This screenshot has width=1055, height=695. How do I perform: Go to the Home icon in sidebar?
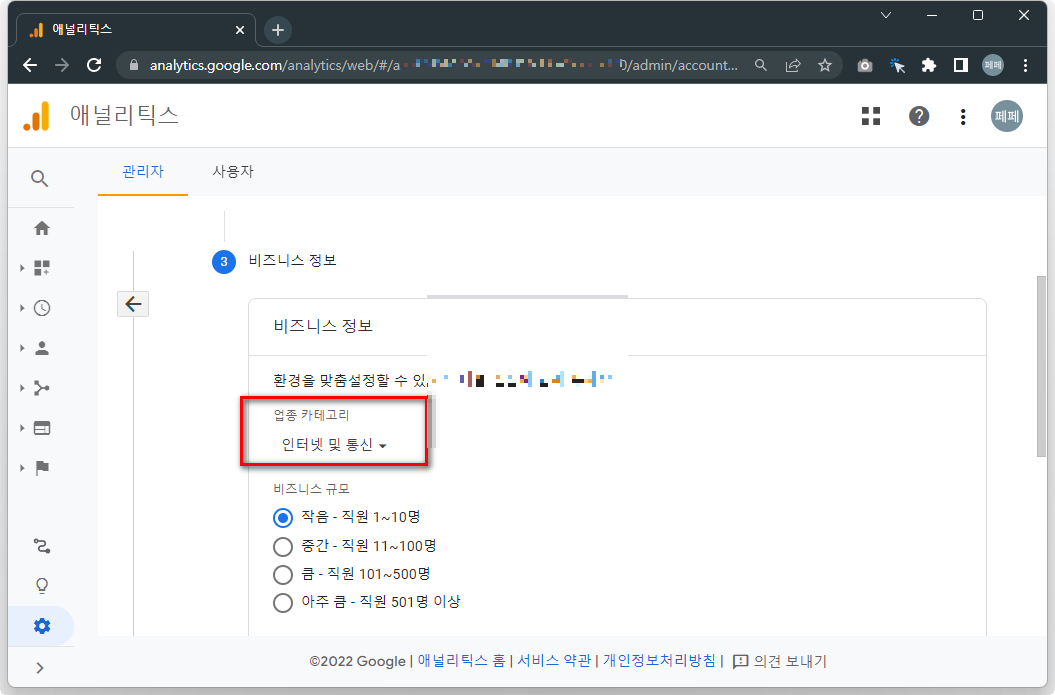tap(41, 227)
